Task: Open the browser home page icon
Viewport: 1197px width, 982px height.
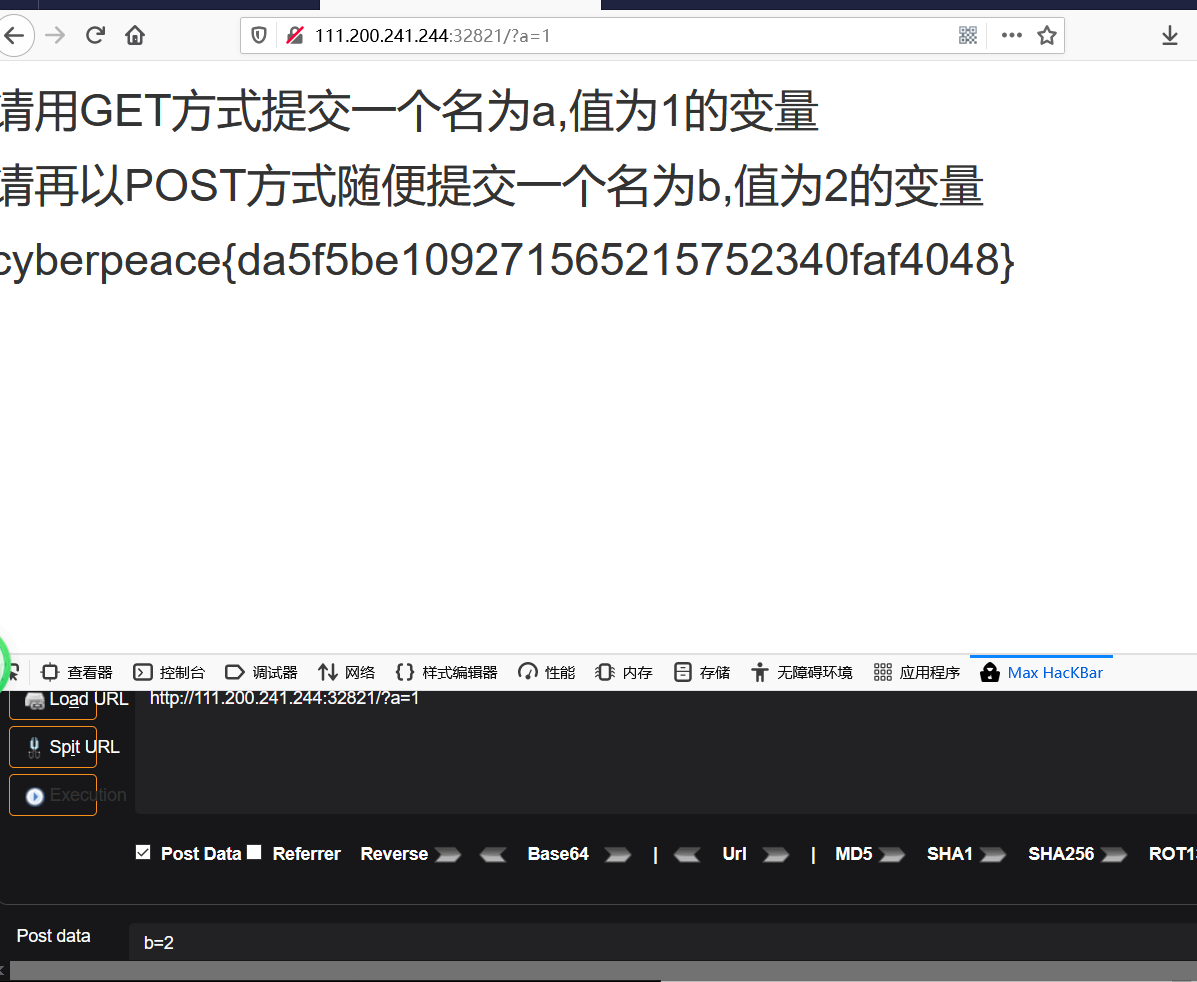Action: click(134, 35)
